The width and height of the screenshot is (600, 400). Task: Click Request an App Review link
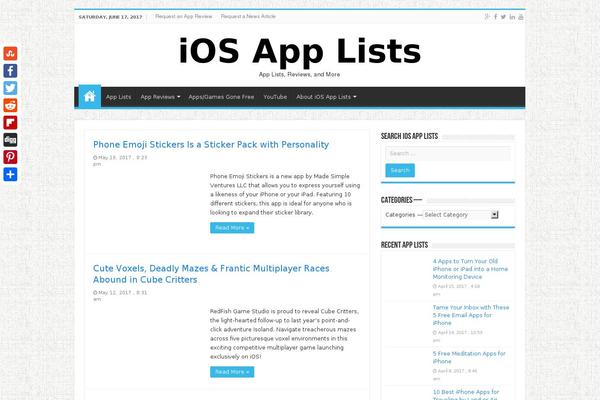184,16
